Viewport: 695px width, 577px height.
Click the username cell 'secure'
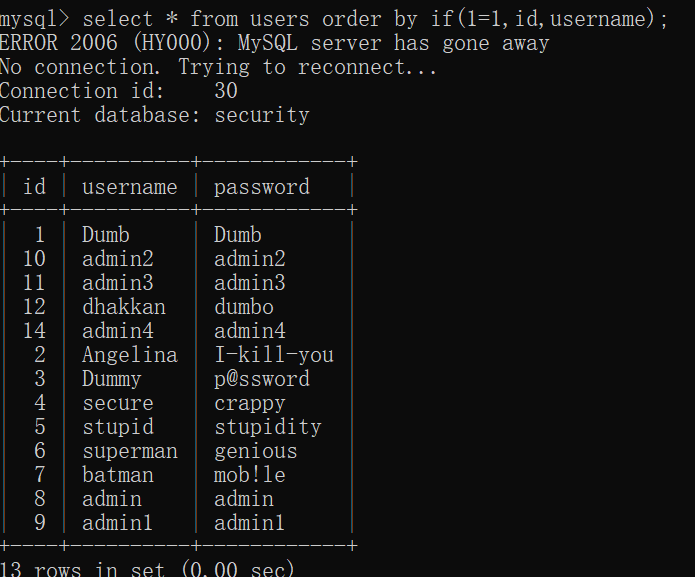117,403
